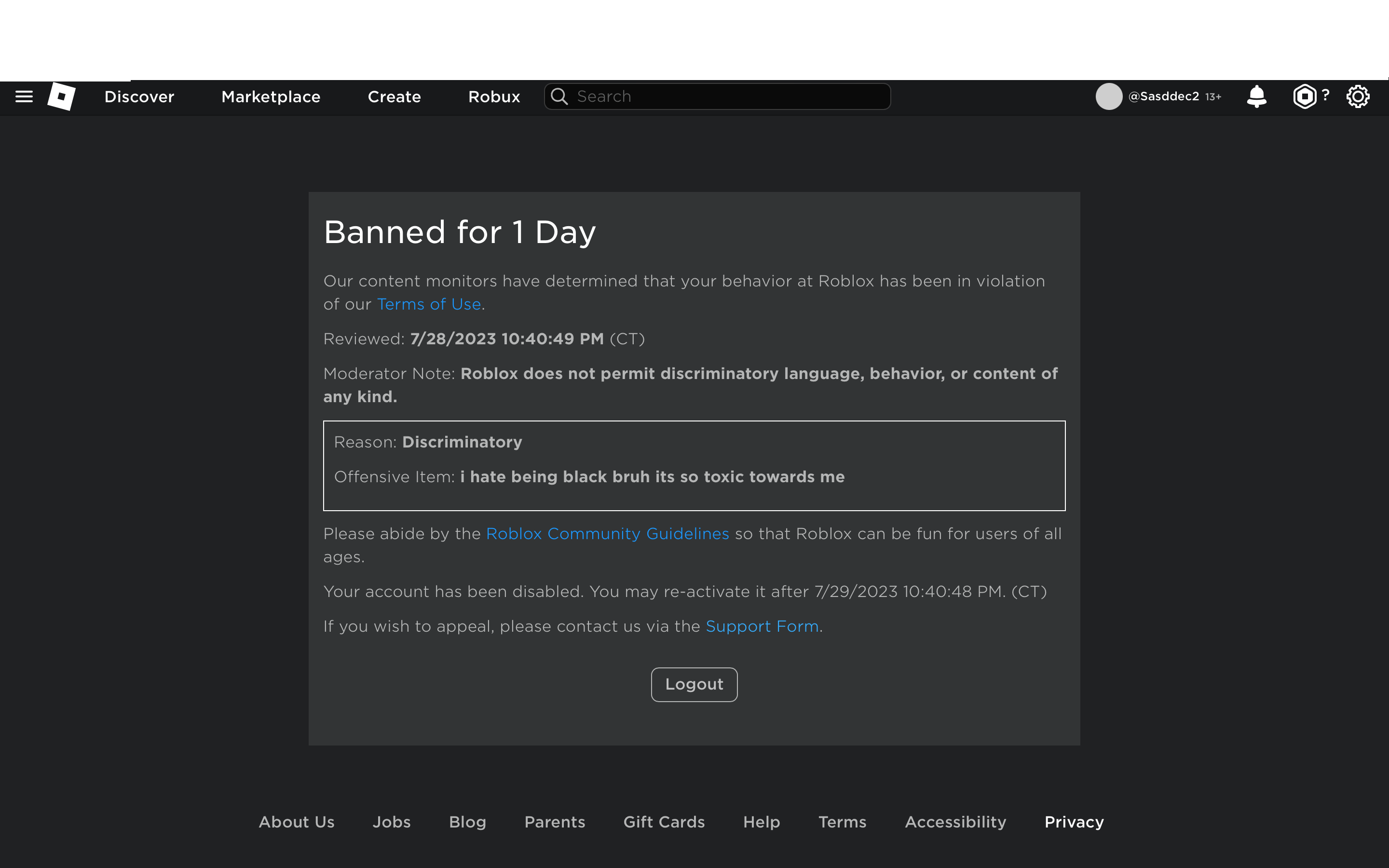Click the Roblox logo icon
Viewport: 1389px width, 868px height.
click(61, 96)
